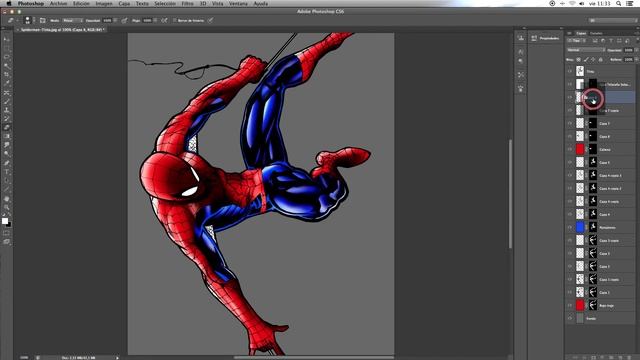Select the Hand tool
Viewport: 640px width, 360px height.
click(x=7, y=199)
